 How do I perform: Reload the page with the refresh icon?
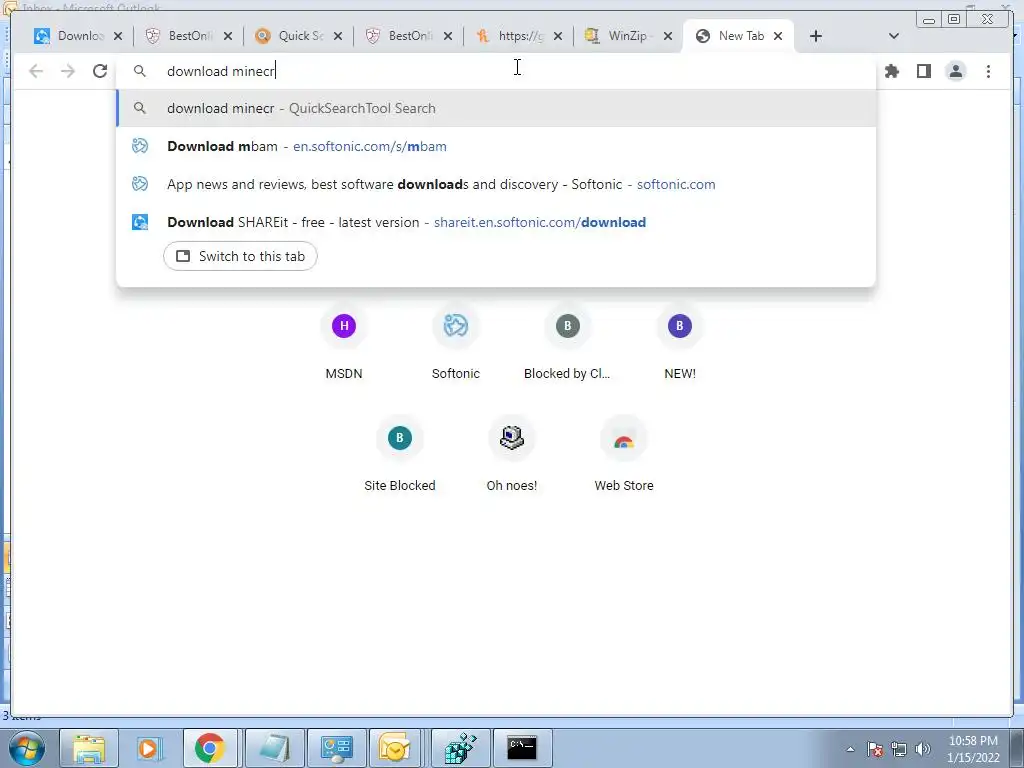tap(100, 71)
